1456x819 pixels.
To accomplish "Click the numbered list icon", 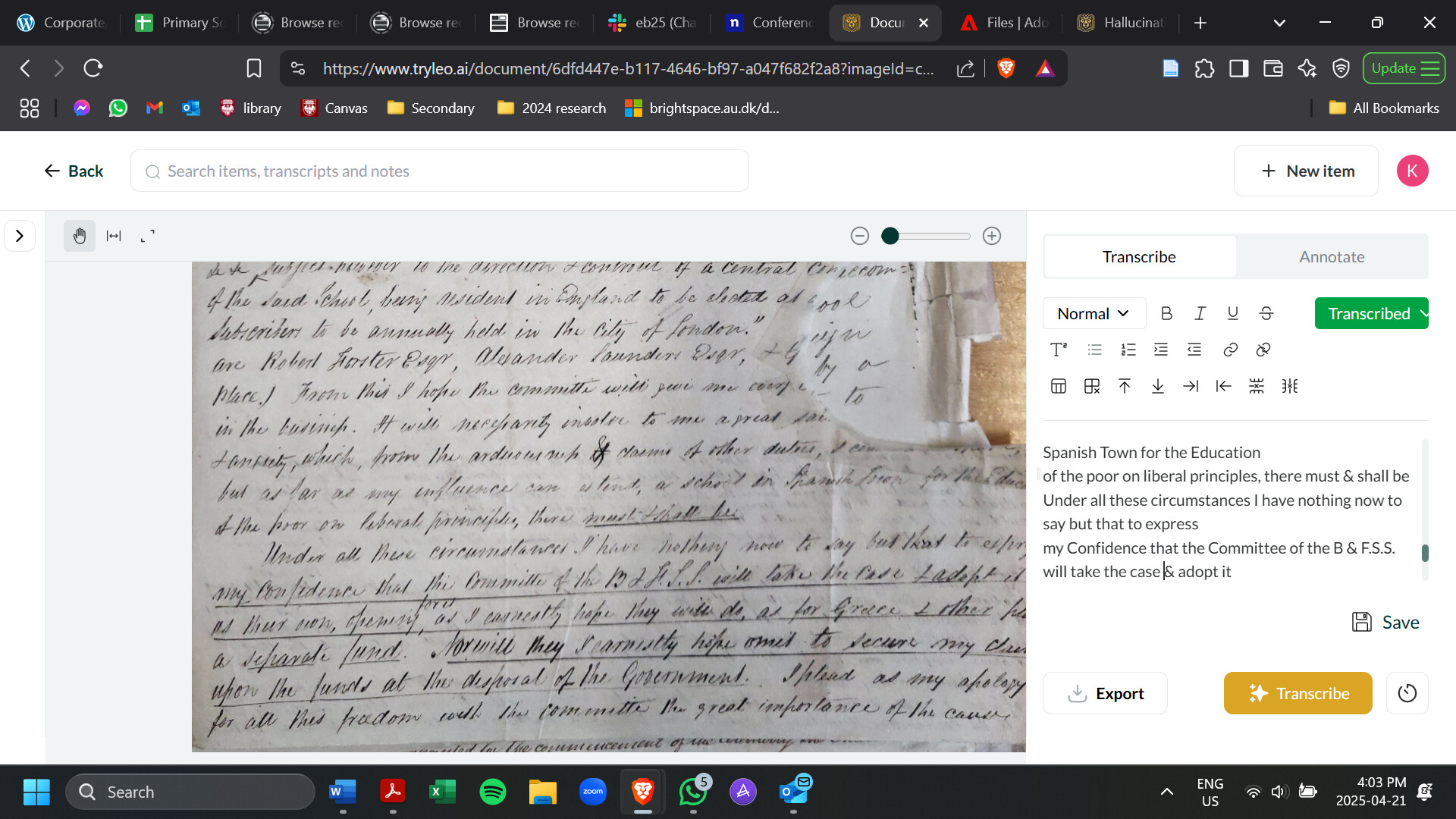I will coord(1128,350).
